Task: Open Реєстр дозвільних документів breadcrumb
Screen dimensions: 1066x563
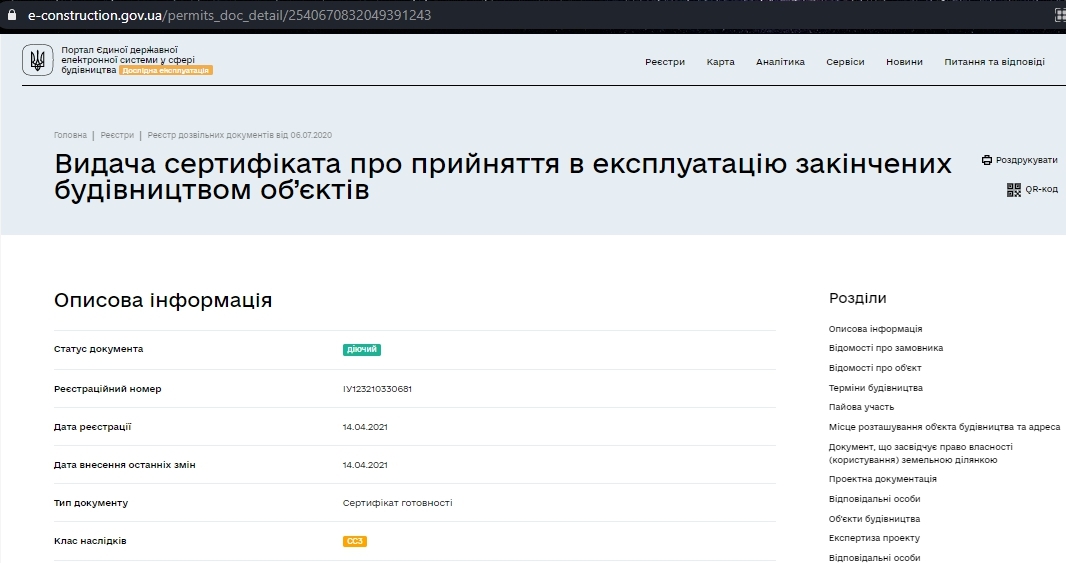Action: tap(239, 135)
